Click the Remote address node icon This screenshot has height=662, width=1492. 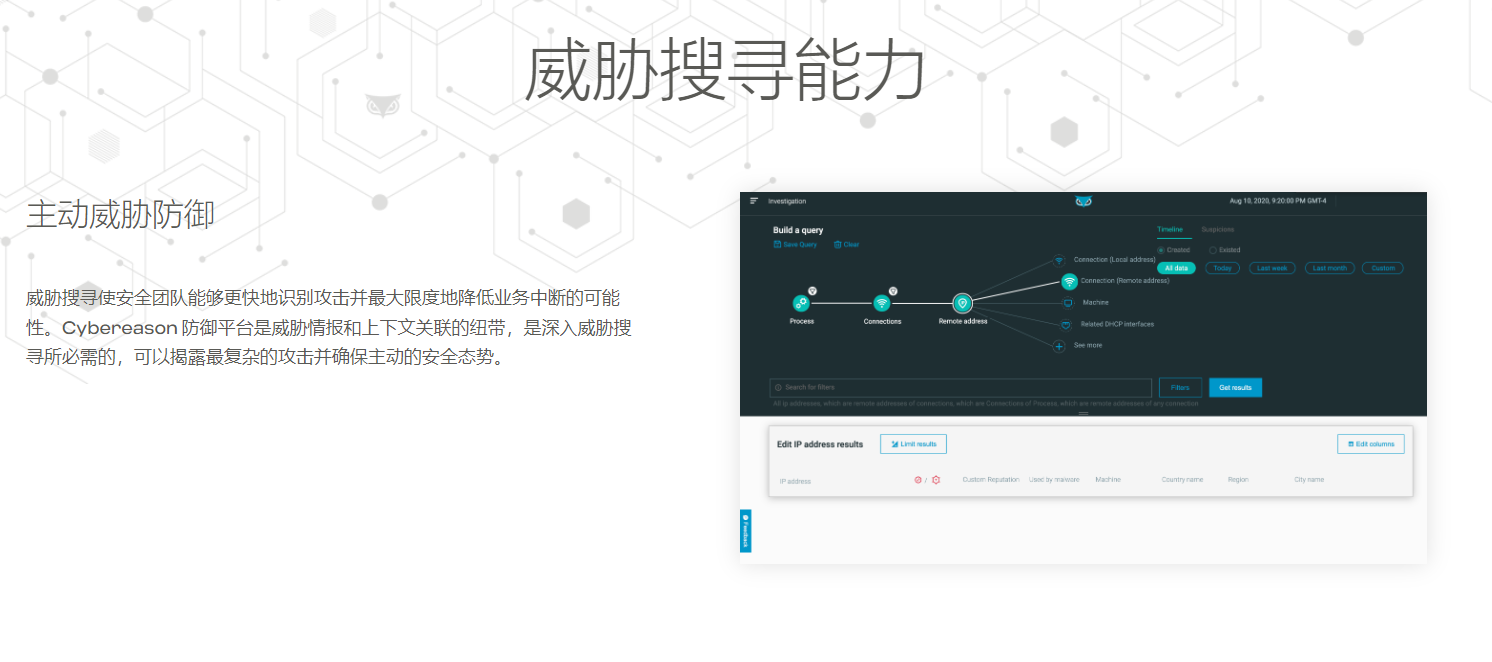point(962,303)
